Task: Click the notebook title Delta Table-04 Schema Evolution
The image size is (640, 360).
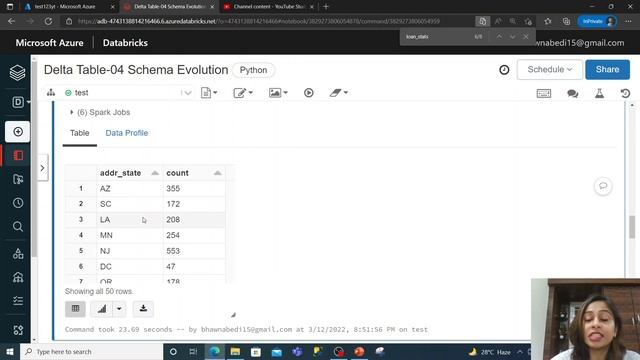Action: pyautogui.click(x=136, y=70)
